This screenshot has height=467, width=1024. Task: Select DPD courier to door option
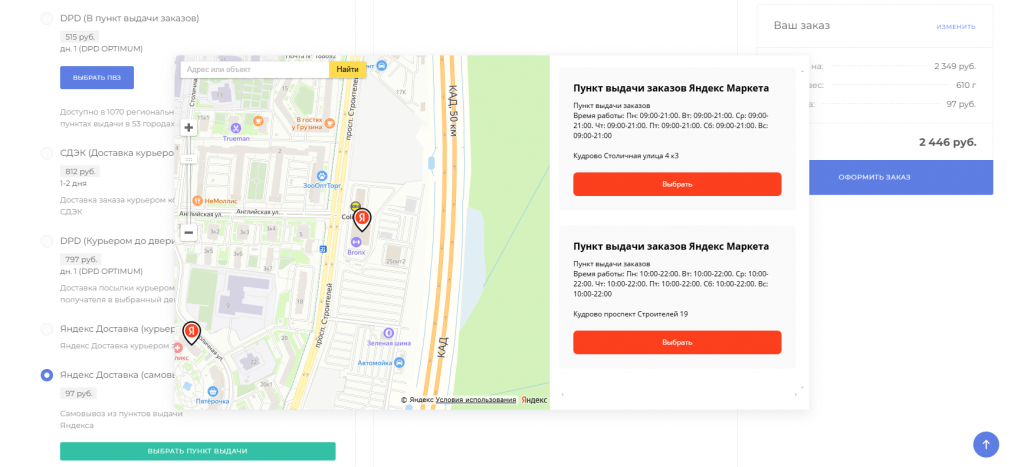coord(47,241)
